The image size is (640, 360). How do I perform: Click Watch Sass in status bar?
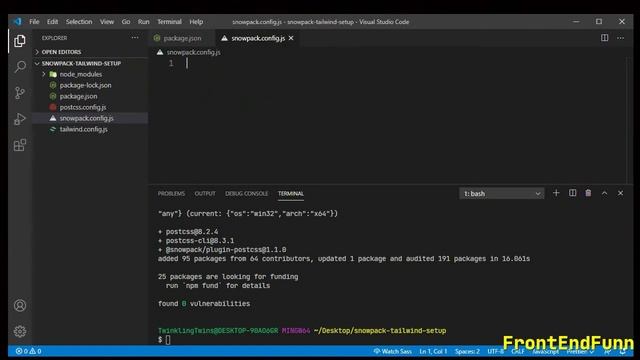tap(393, 351)
